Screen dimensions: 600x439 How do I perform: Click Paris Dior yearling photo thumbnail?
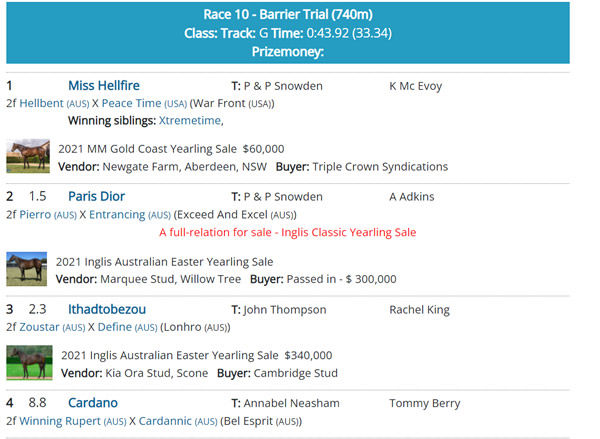tap(26, 269)
